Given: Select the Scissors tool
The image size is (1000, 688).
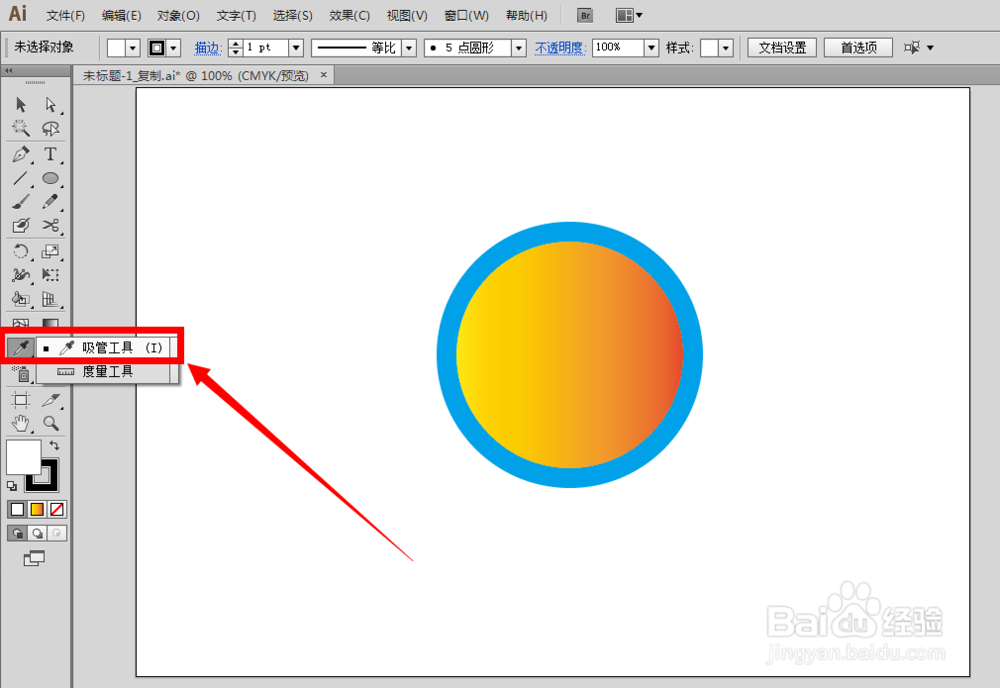Looking at the screenshot, I should point(50,226).
